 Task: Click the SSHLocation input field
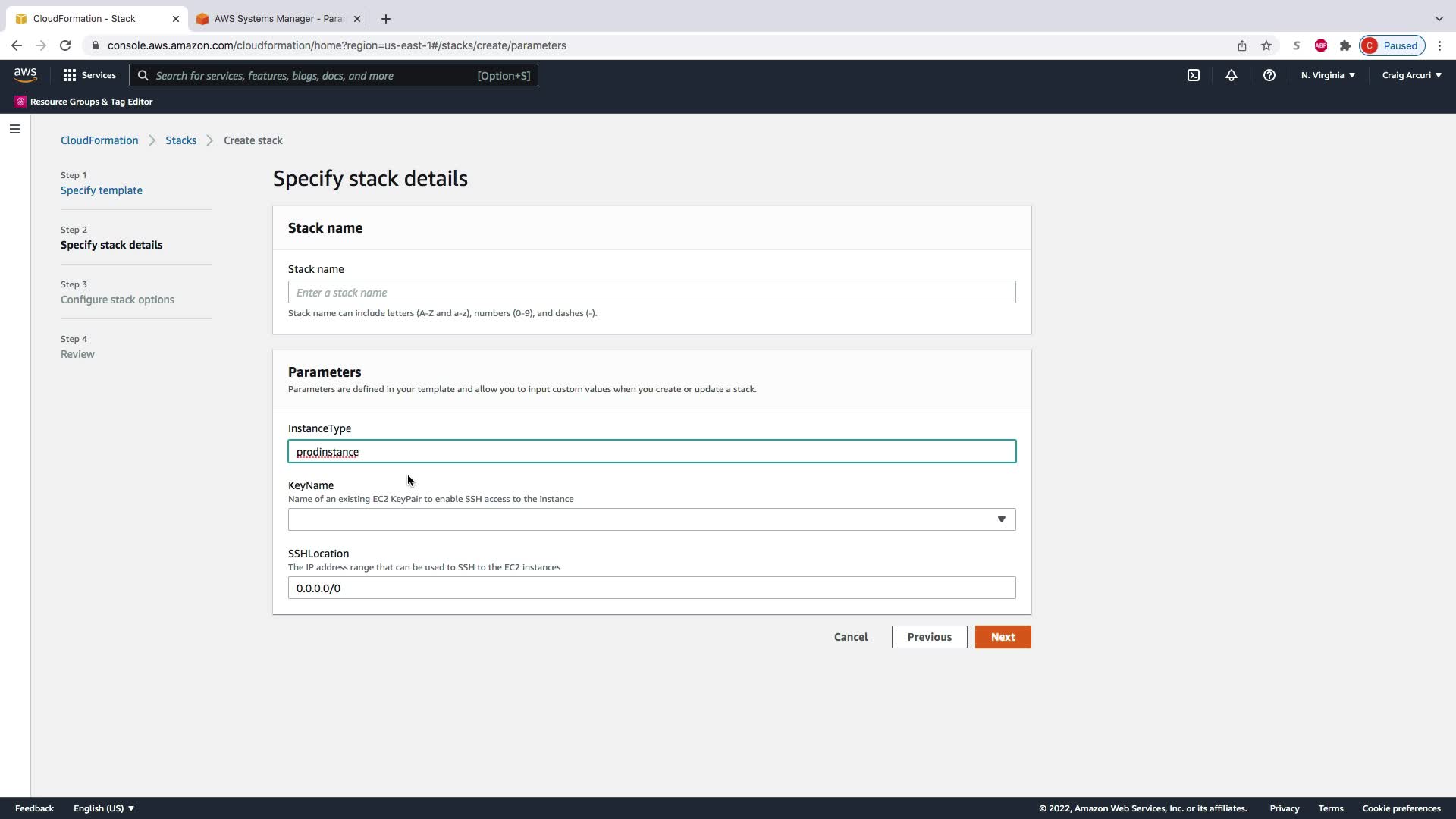[x=651, y=588]
